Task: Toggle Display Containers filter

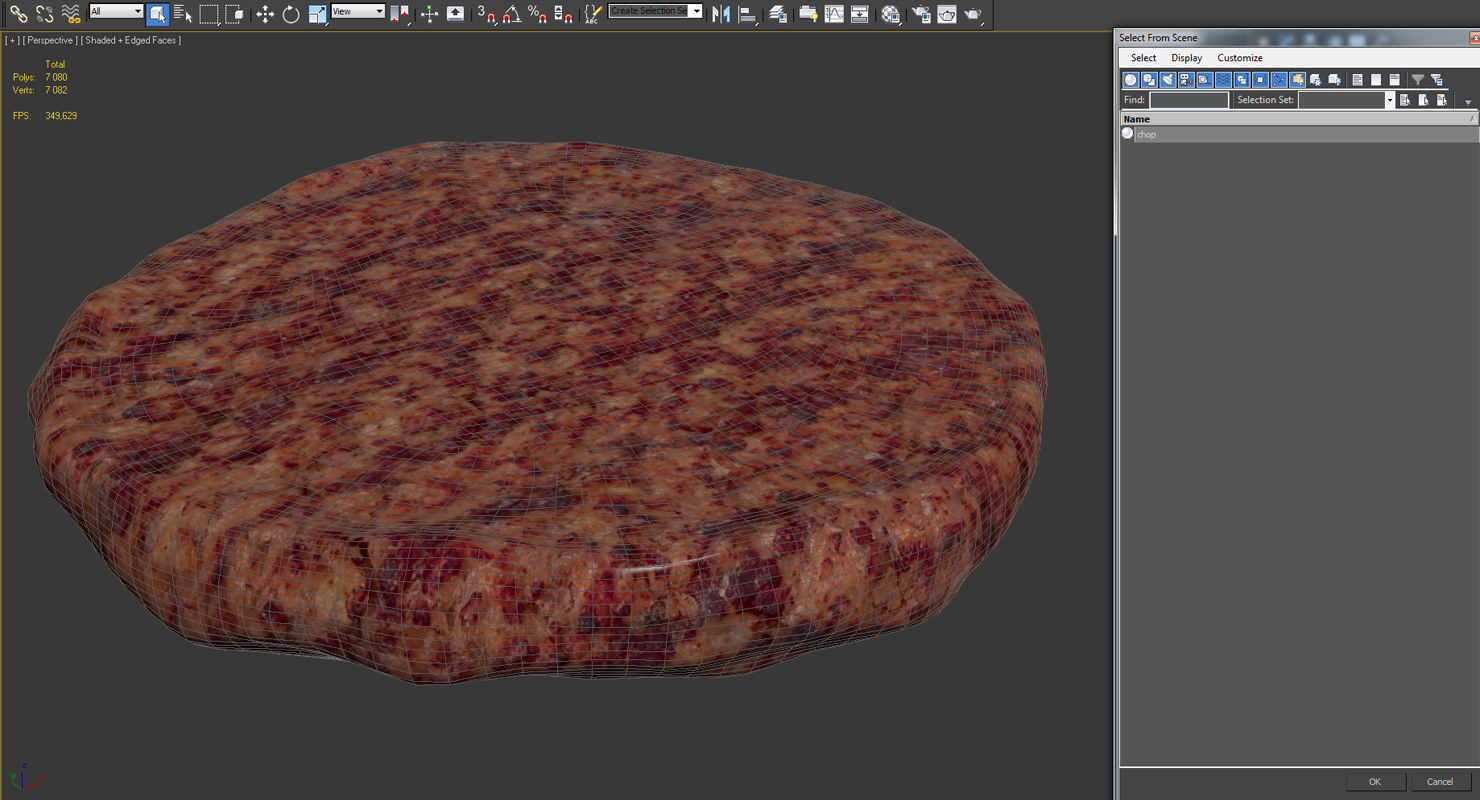Action: click(x=1297, y=80)
